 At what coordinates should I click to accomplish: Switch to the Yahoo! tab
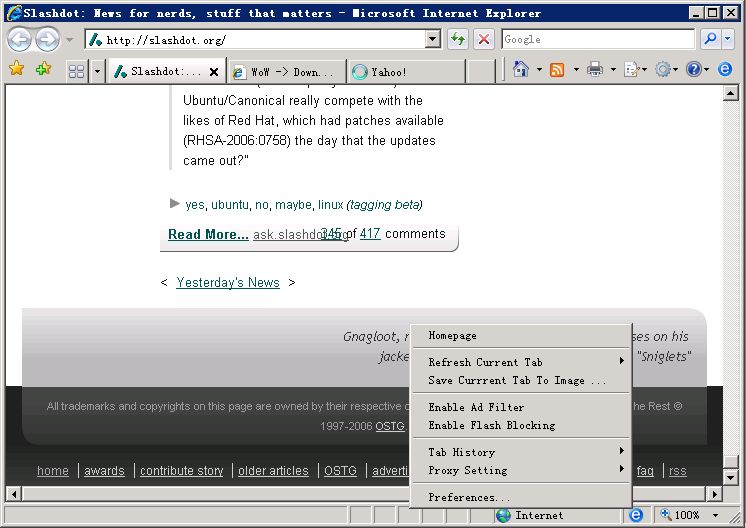[405, 72]
